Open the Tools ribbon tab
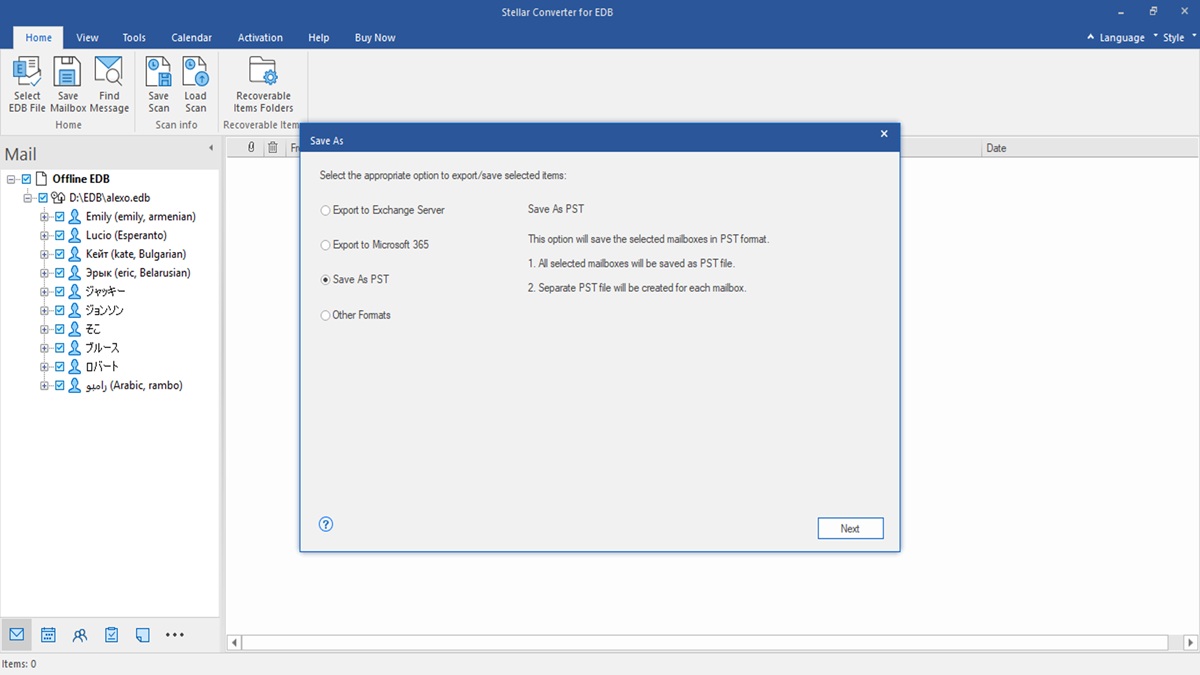This screenshot has height=675, width=1200. pos(134,37)
